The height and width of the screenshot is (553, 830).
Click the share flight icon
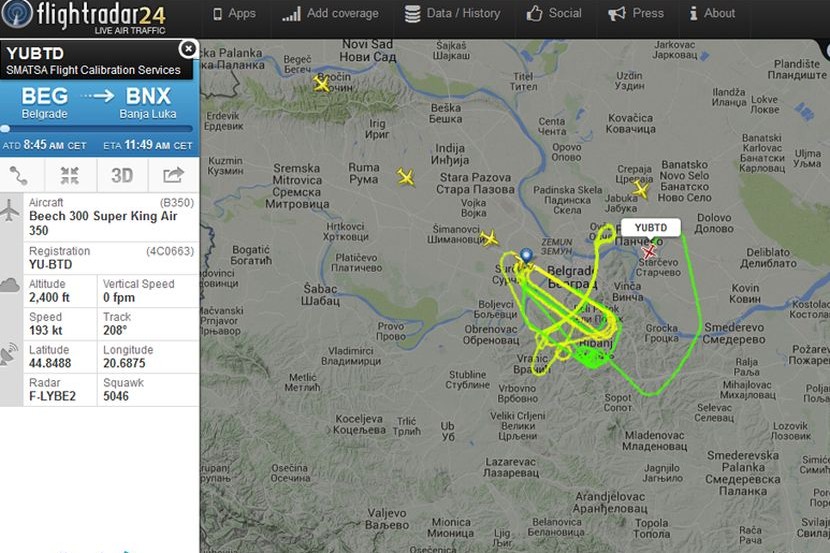coord(173,175)
